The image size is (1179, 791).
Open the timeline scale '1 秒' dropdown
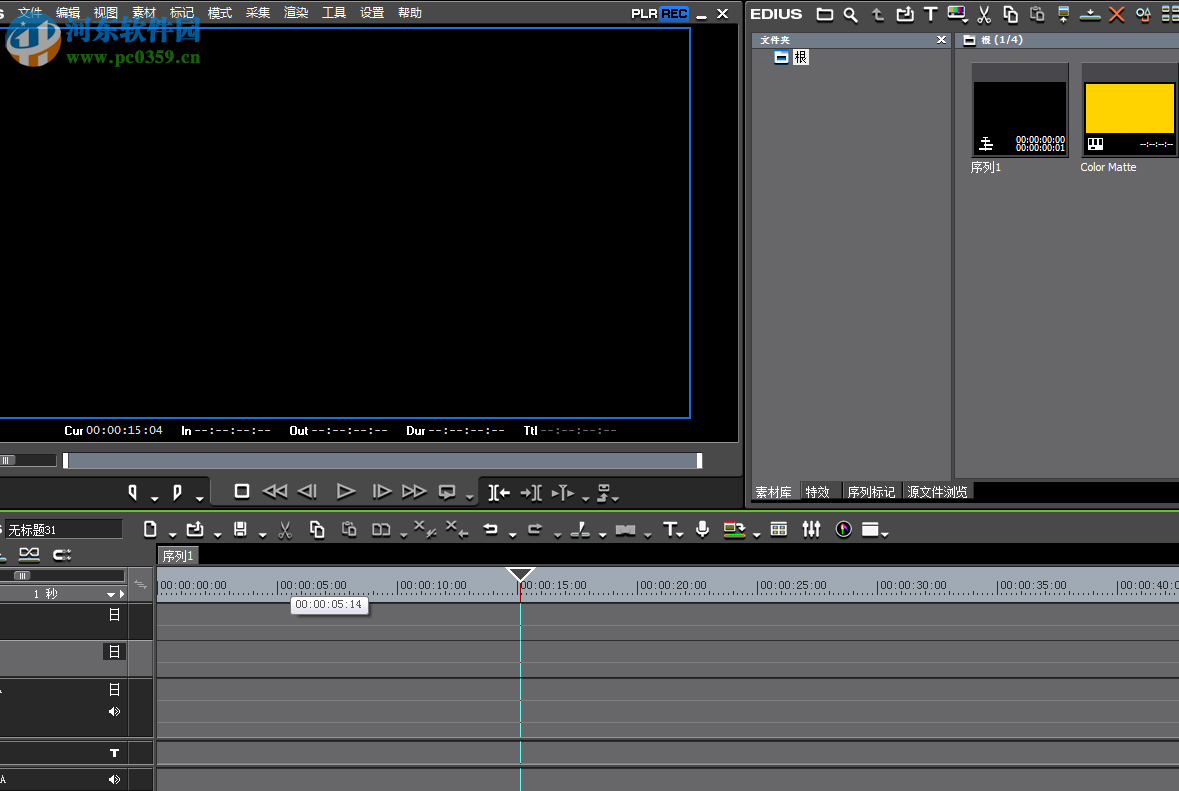click(x=110, y=594)
